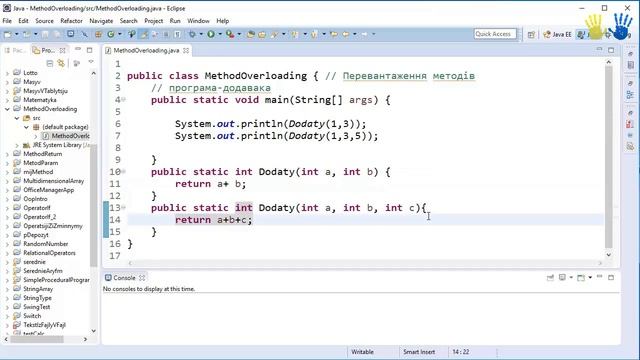
Task: Collapse the src folder node
Action: (x=17, y=118)
